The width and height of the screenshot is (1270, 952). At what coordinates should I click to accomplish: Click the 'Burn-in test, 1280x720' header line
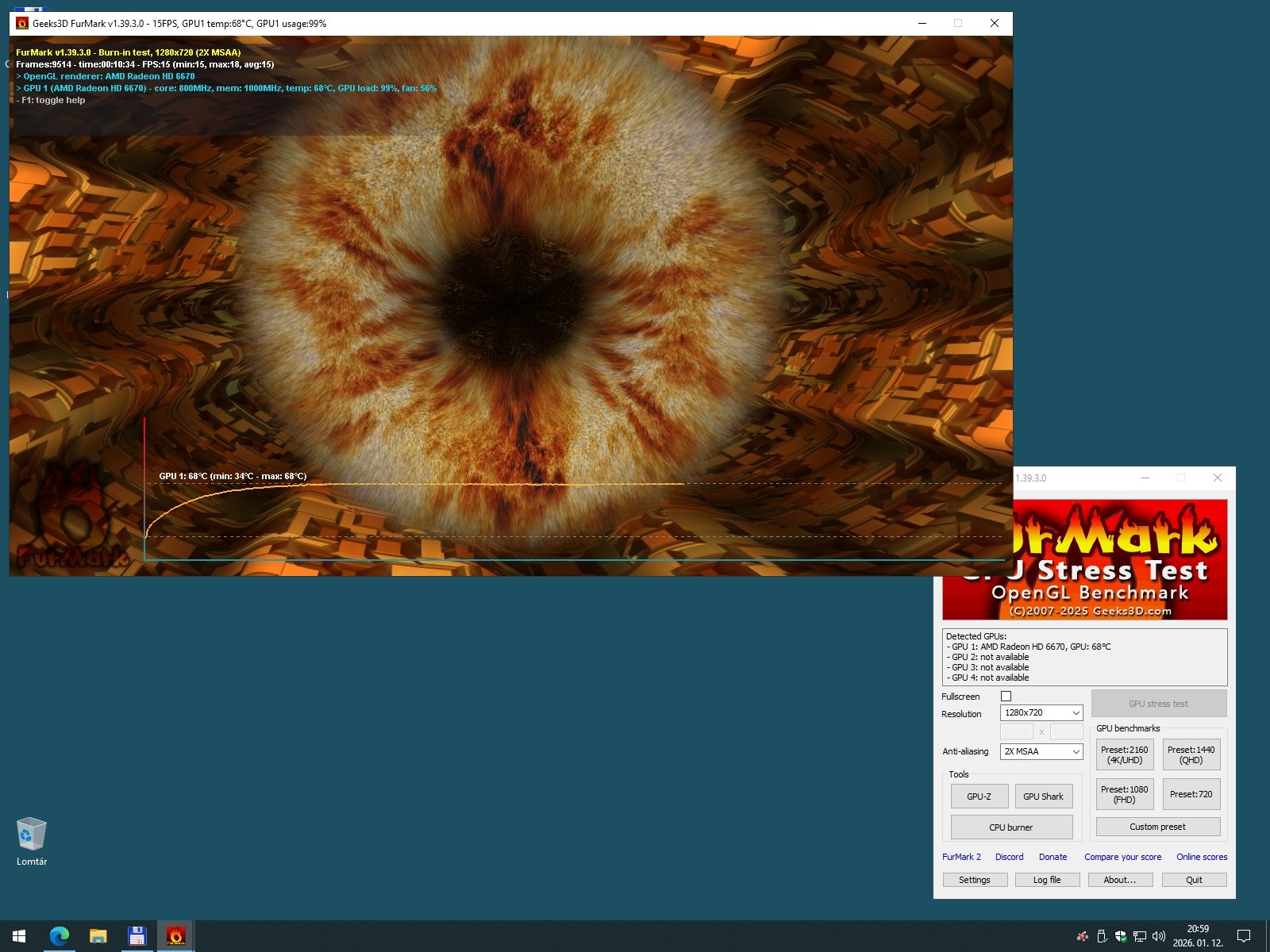point(129,52)
